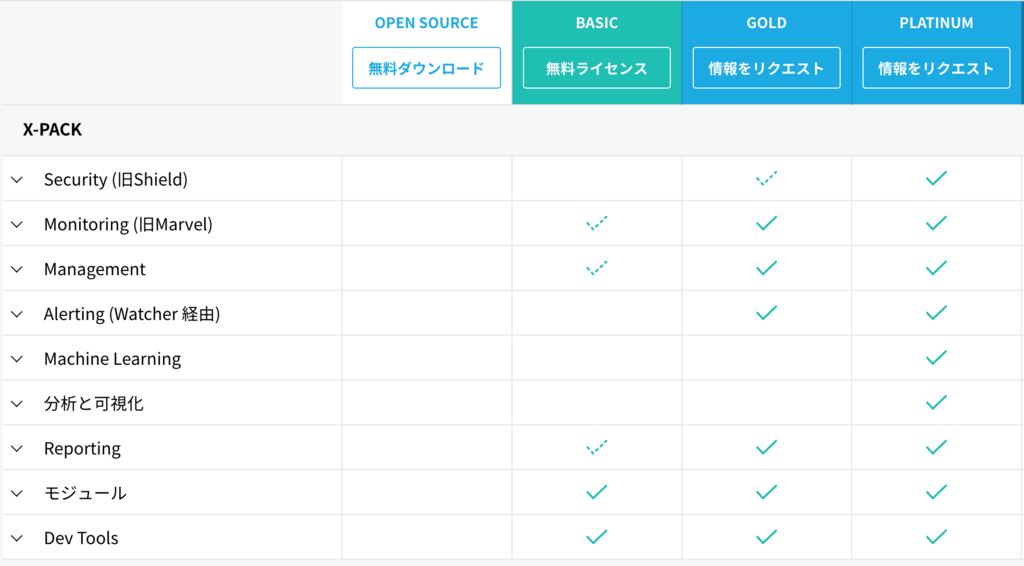Image resolution: width=1024 pixels, height=566 pixels.
Task: Click 情報をリクエスト under the Platinum column
Action: click(x=936, y=68)
